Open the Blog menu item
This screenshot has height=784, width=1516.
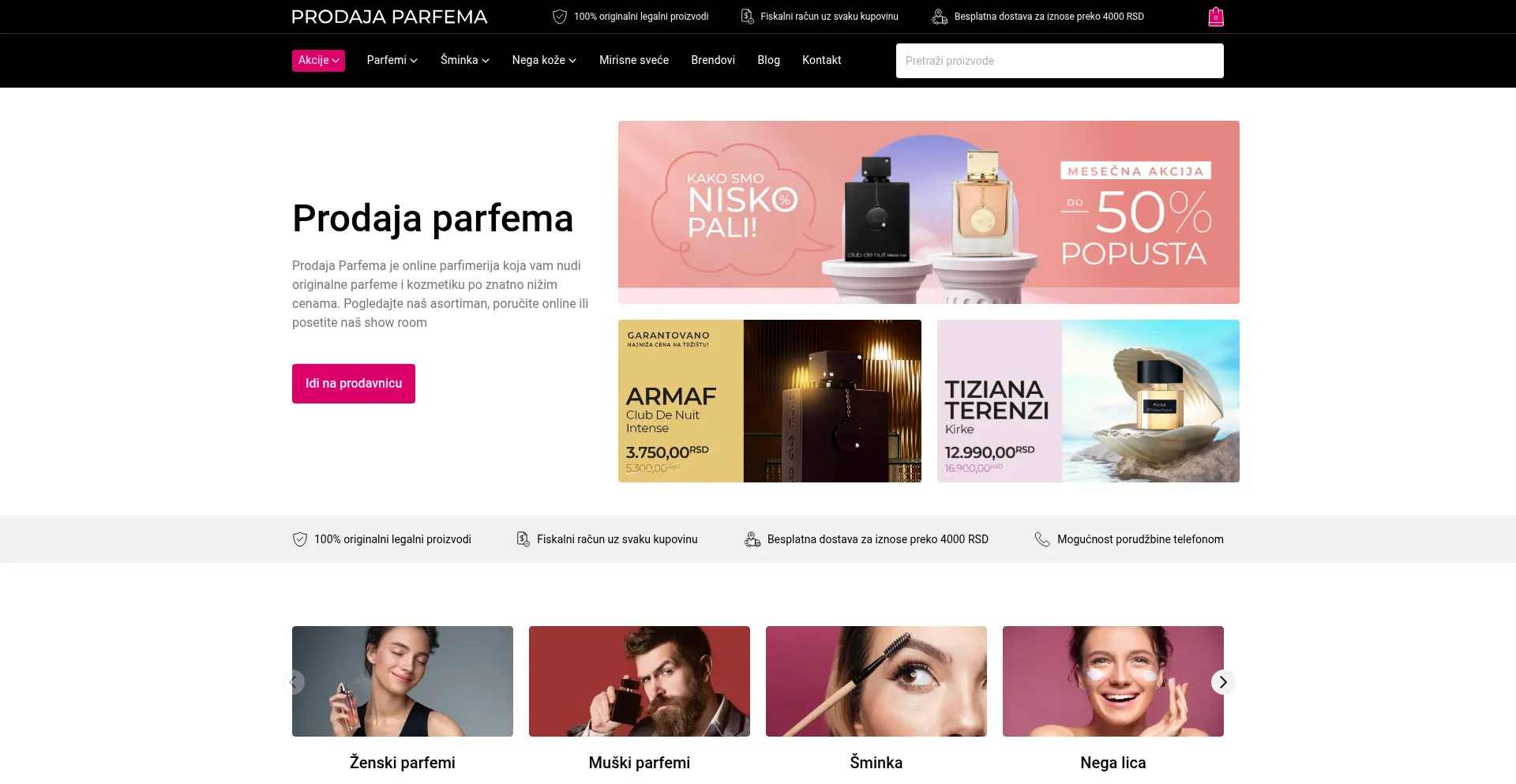pos(768,61)
